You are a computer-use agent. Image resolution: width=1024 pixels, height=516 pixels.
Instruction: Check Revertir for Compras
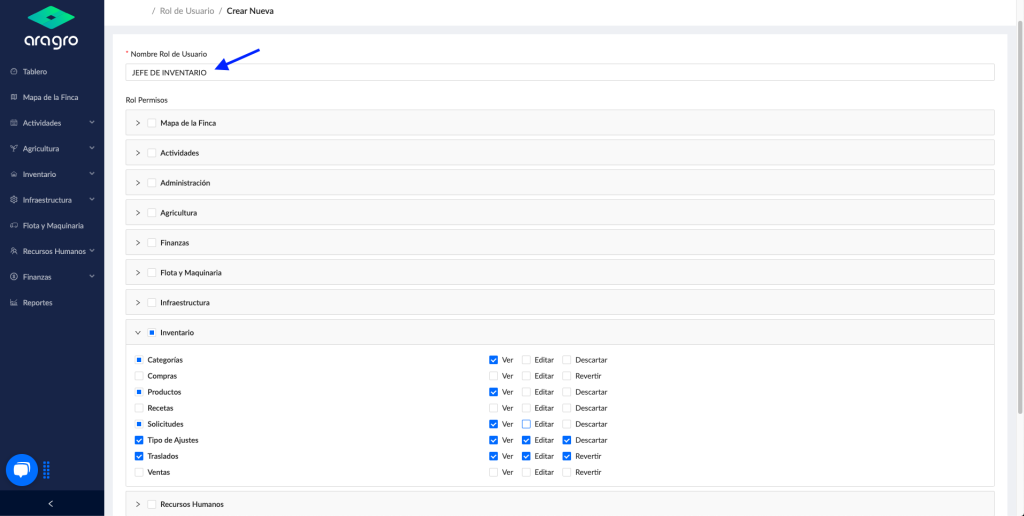point(567,376)
